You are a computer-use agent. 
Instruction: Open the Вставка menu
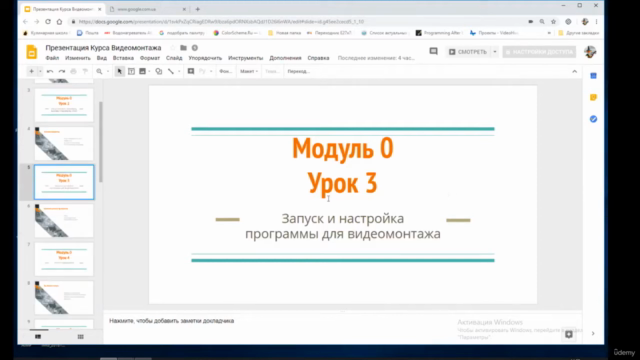(123, 58)
